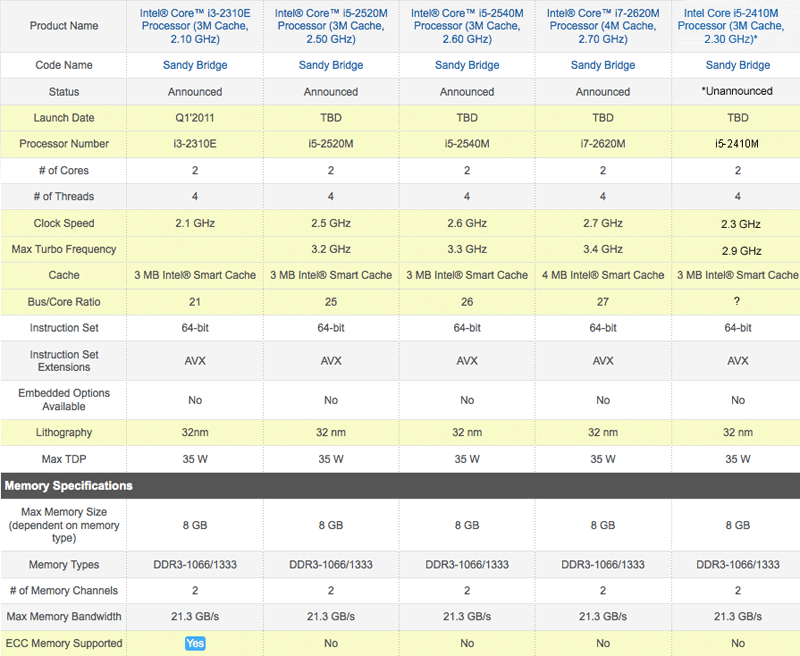Screen dimensions: 800x656
Task: Click the Bus/Core Ratio row label
Action: (64, 302)
